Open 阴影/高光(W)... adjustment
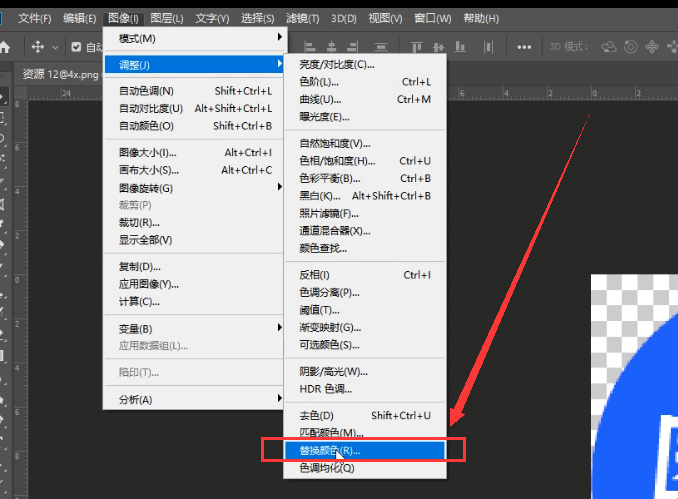Screen dimensions: 678x499 [x=365, y=371]
